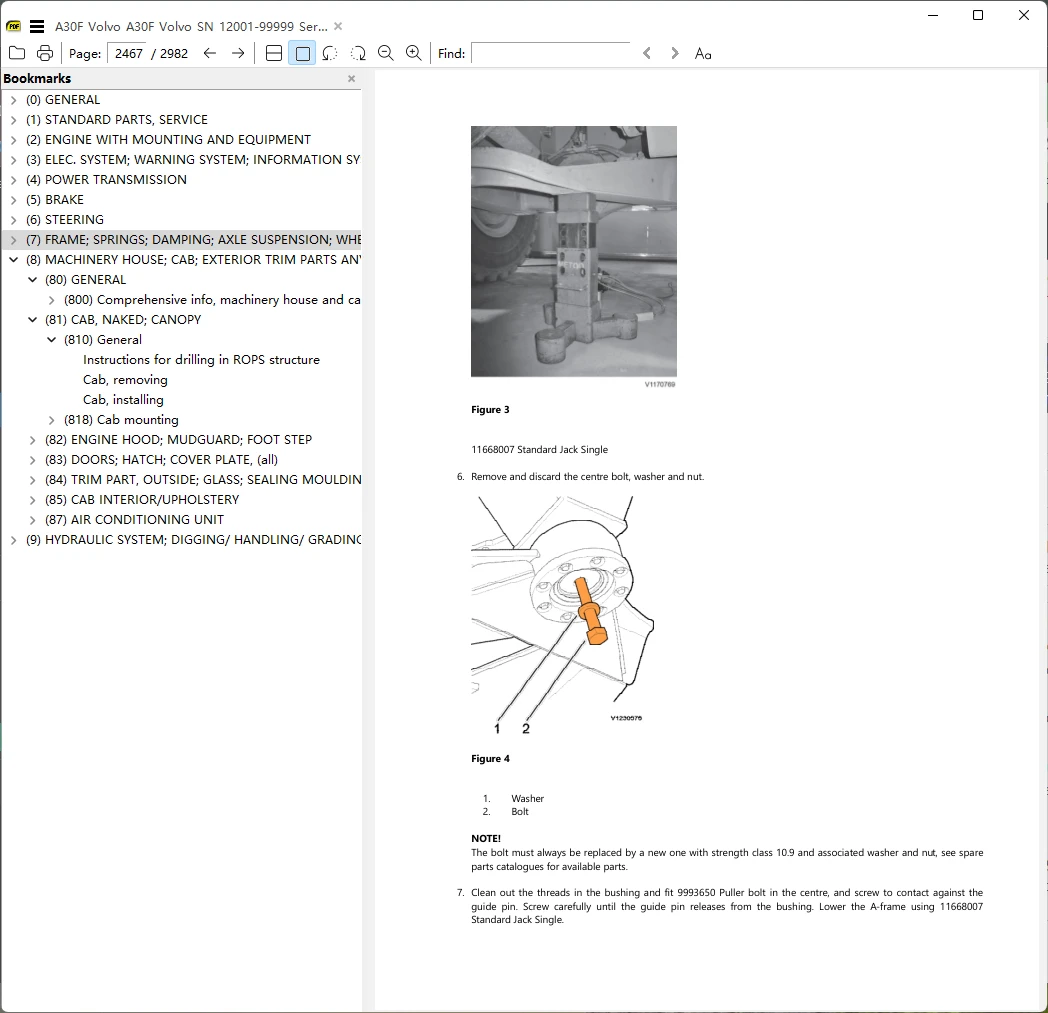Click the Find text input field
Image resolution: width=1048 pixels, height=1013 pixels.
click(550, 53)
